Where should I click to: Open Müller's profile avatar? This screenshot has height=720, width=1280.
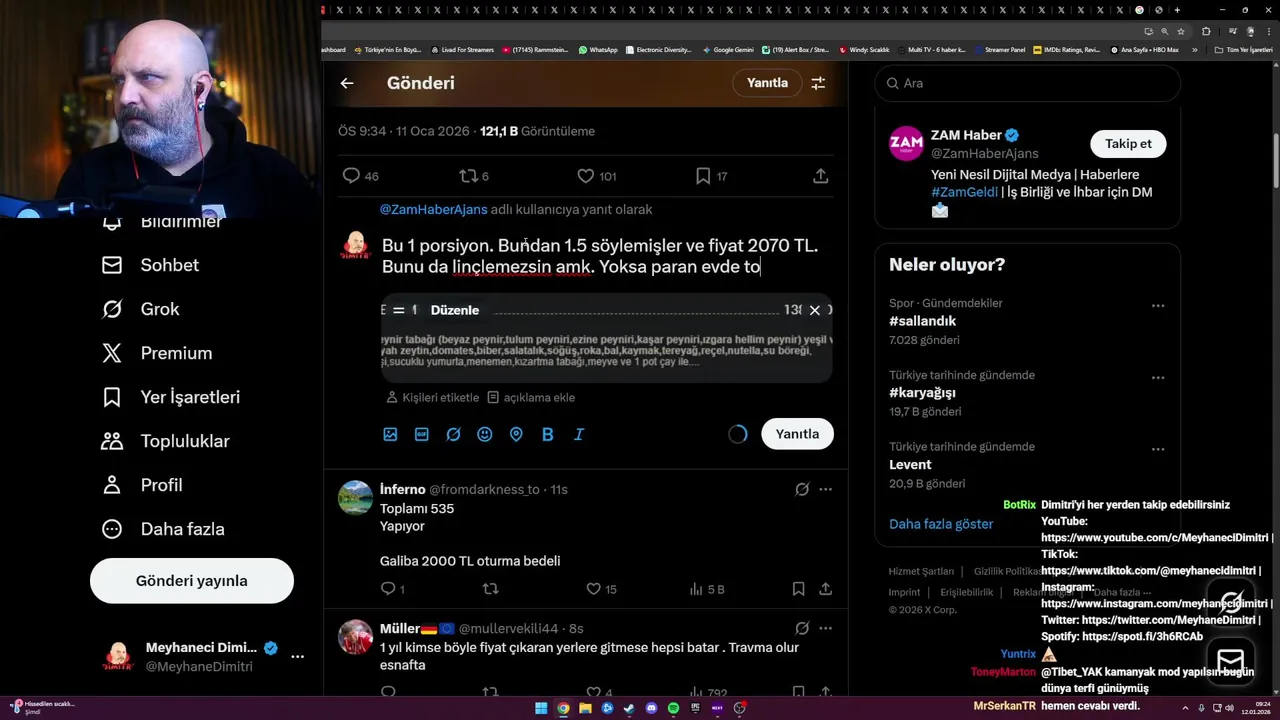pyautogui.click(x=355, y=636)
